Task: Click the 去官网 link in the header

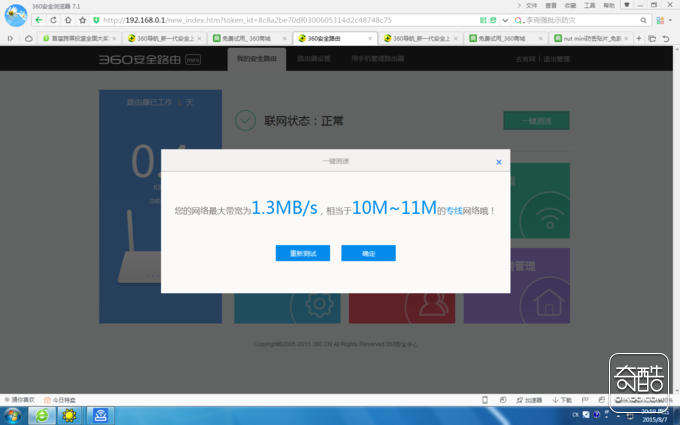Action: 525,59
